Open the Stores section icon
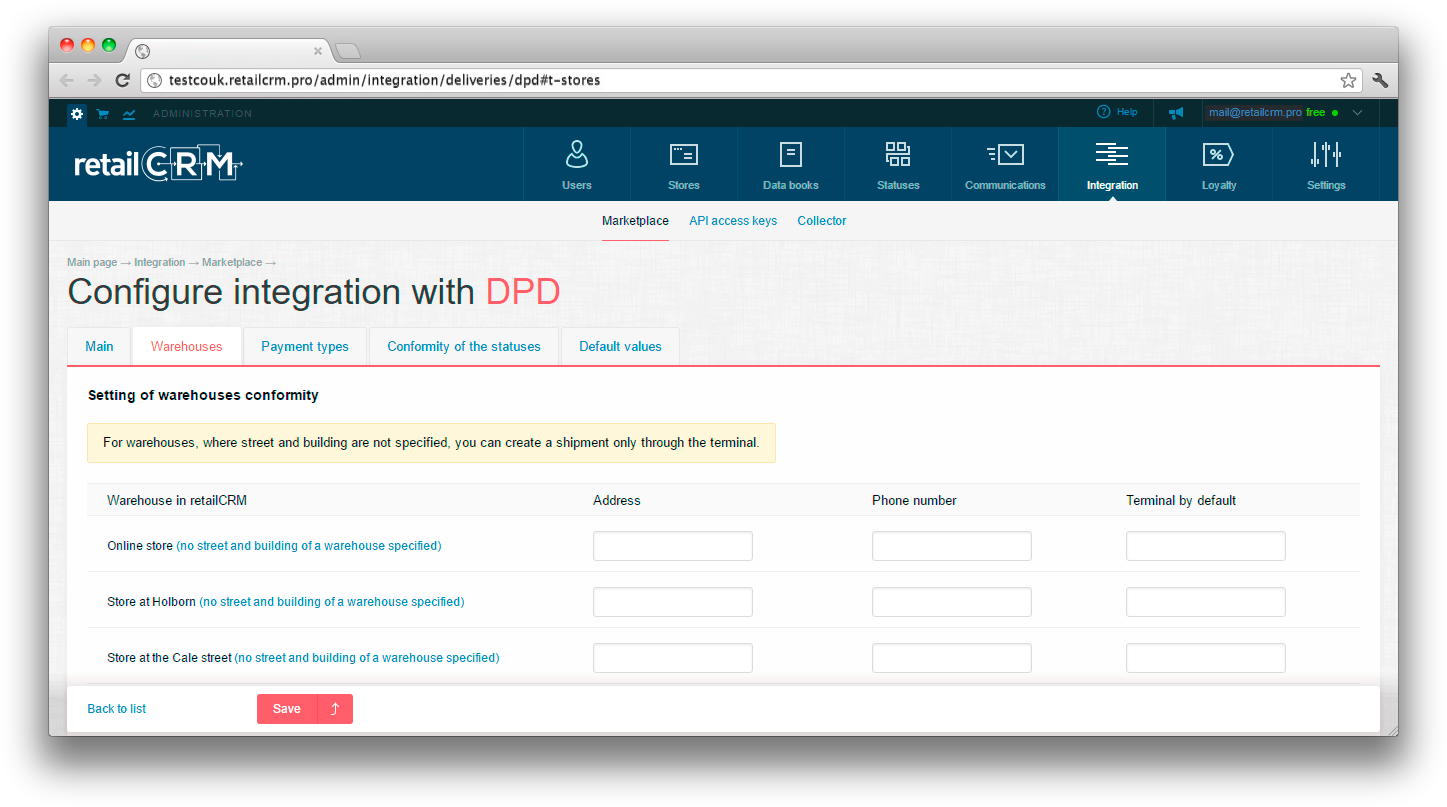This screenshot has width=1447, height=807. click(x=684, y=155)
